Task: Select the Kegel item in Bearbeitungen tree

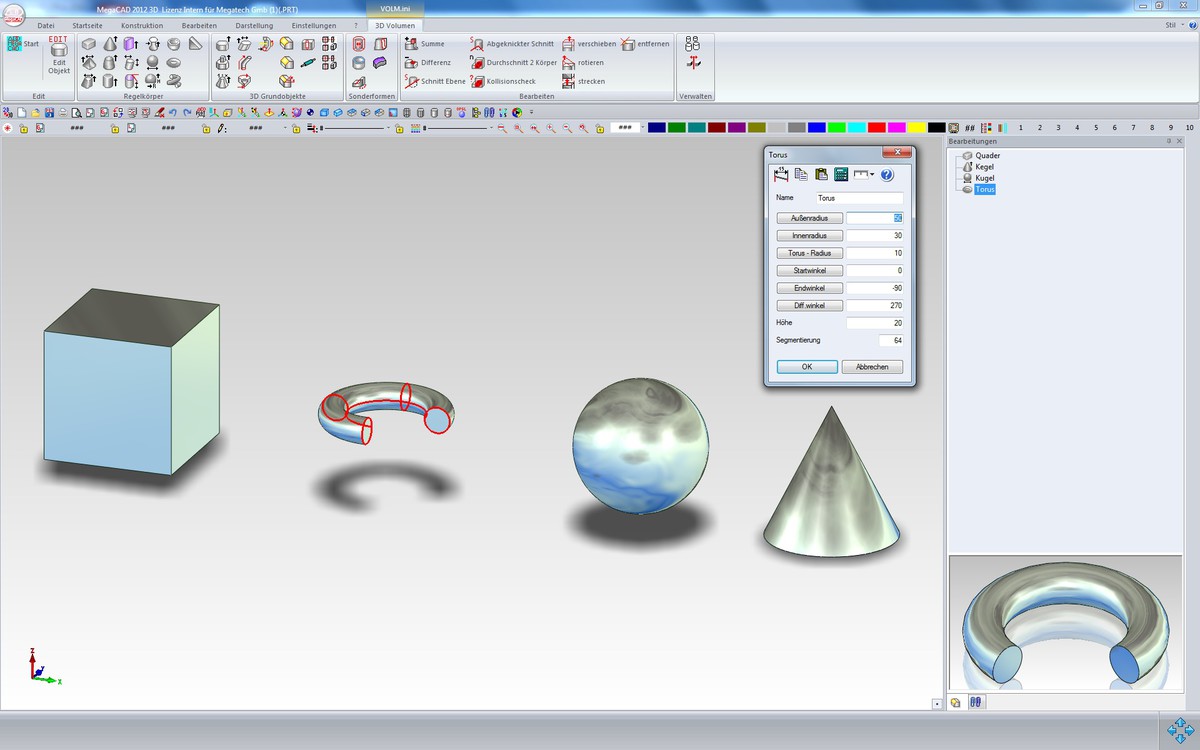Action: pos(984,167)
